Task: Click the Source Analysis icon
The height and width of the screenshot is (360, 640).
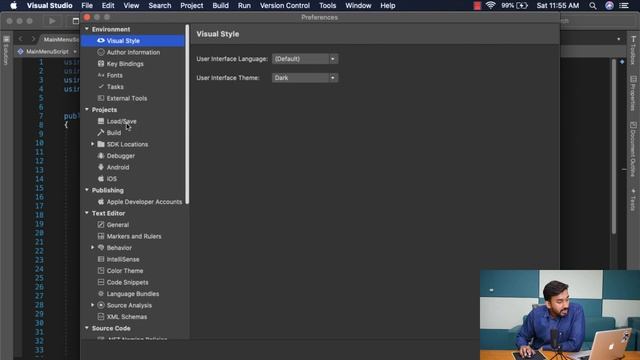Action: point(101,305)
